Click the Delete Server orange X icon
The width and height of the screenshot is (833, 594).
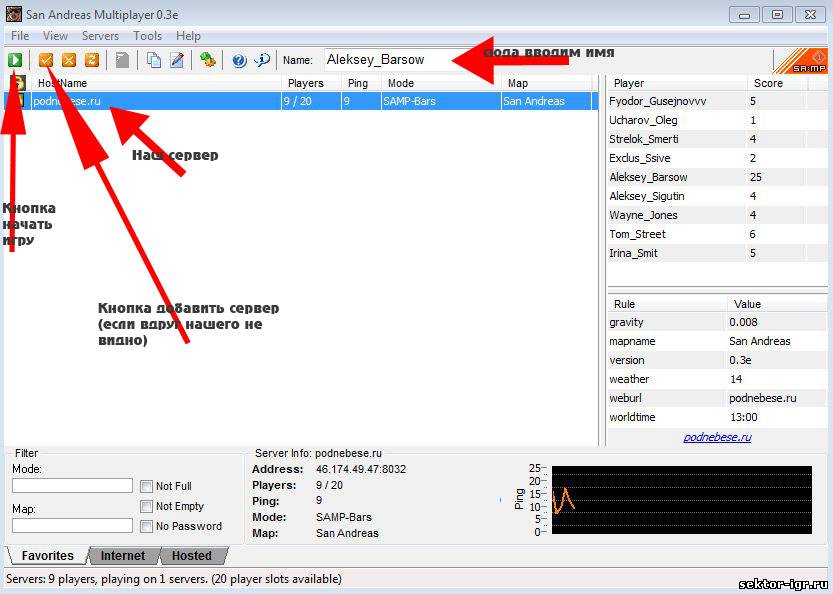pos(69,60)
